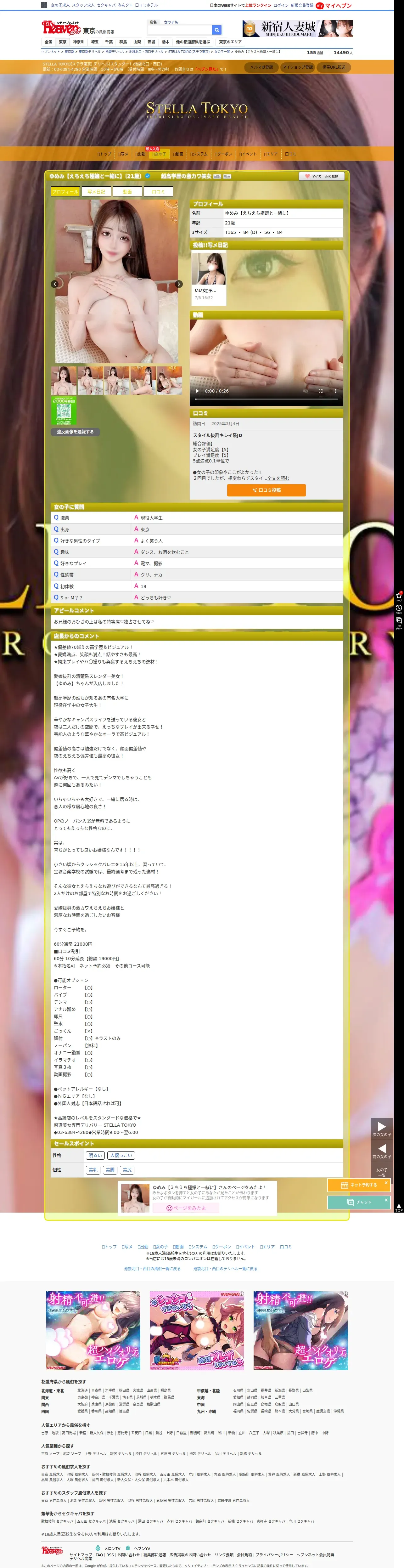Click the メルマガ登録 button
404x1568 pixels.
[x=262, y=67]
